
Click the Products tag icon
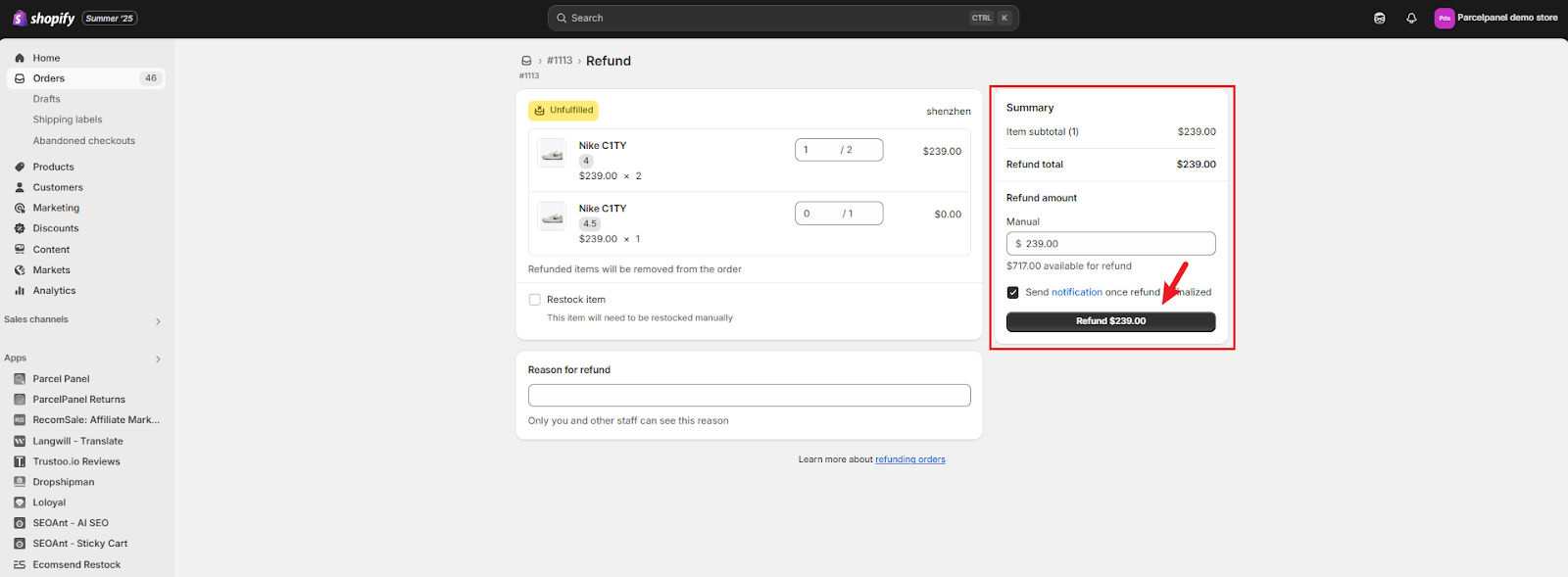[x=20, y=167]
